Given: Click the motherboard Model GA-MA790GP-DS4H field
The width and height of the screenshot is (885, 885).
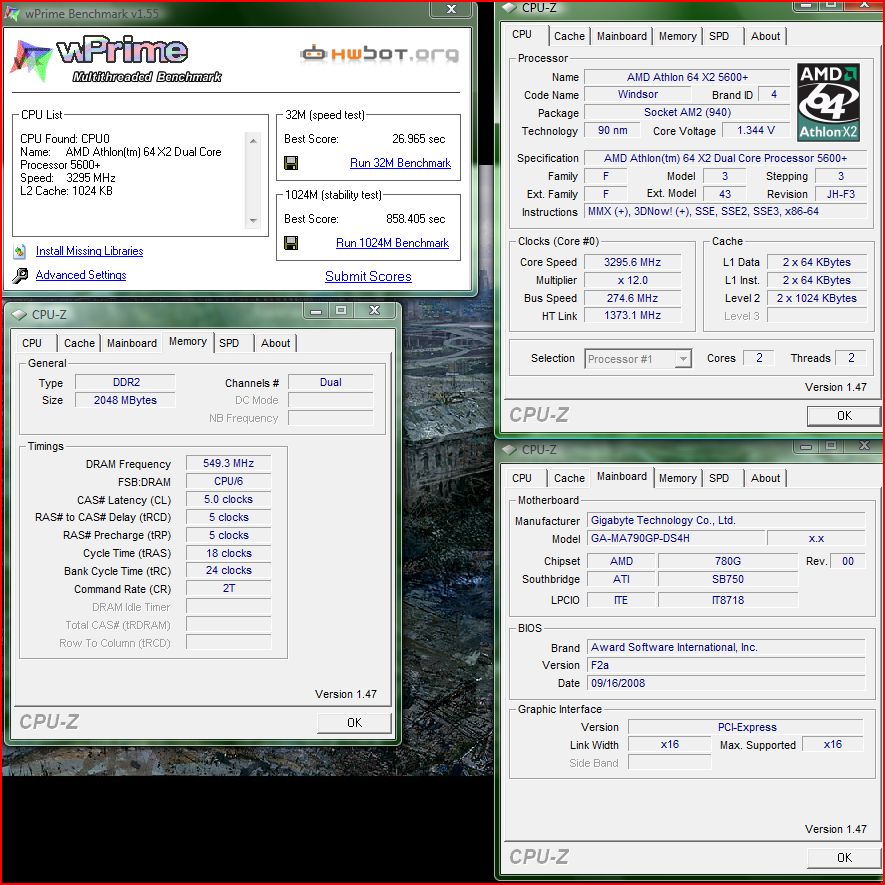Looking at the screenshot, I should pyautogui.click(x=676, y=538).
